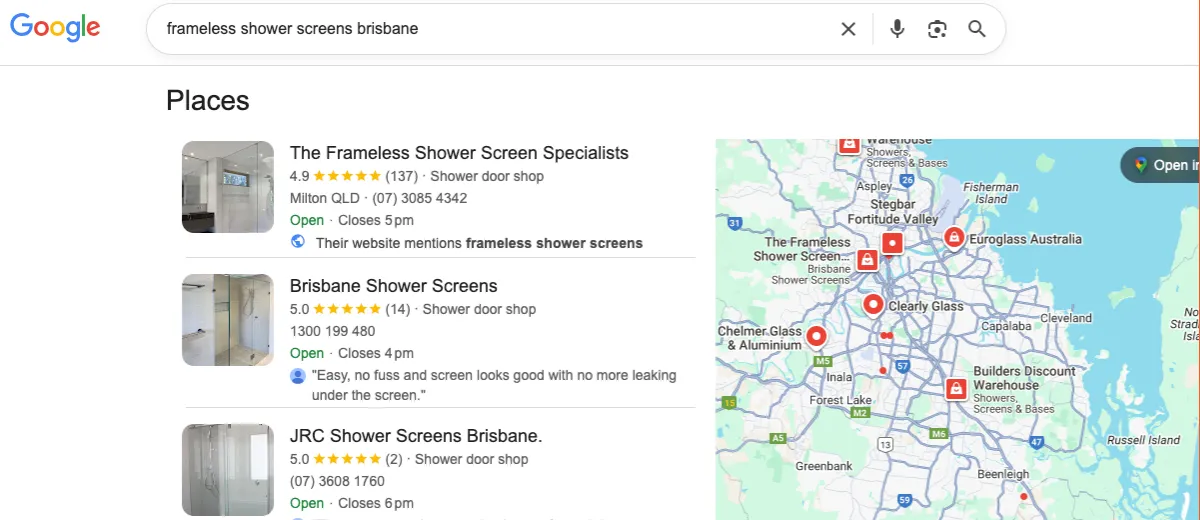
Task: Open Brisbane Shower Screens listing
Action: [x=393, y=286]
